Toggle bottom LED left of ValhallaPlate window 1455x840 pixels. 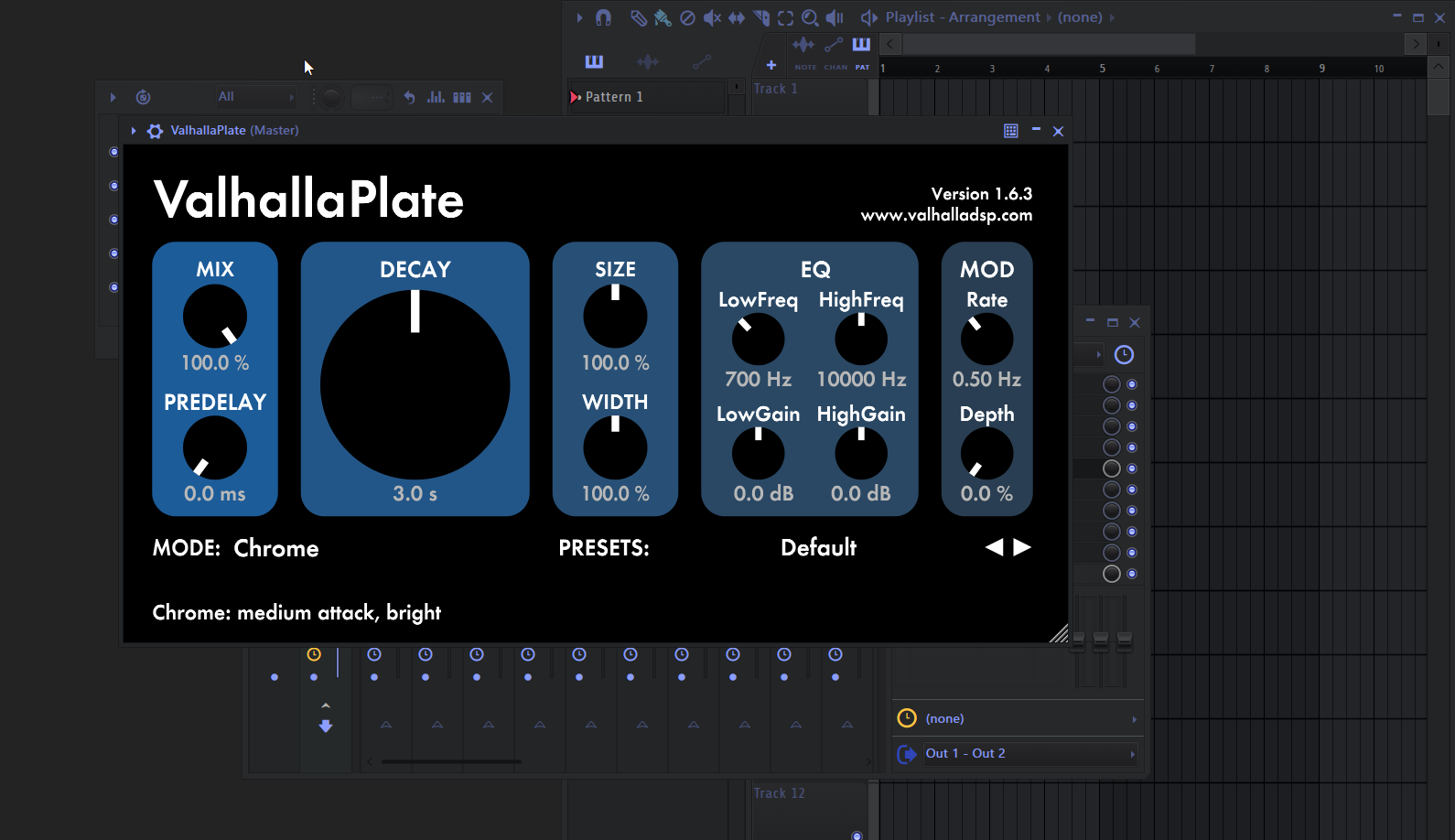[114, 287]
